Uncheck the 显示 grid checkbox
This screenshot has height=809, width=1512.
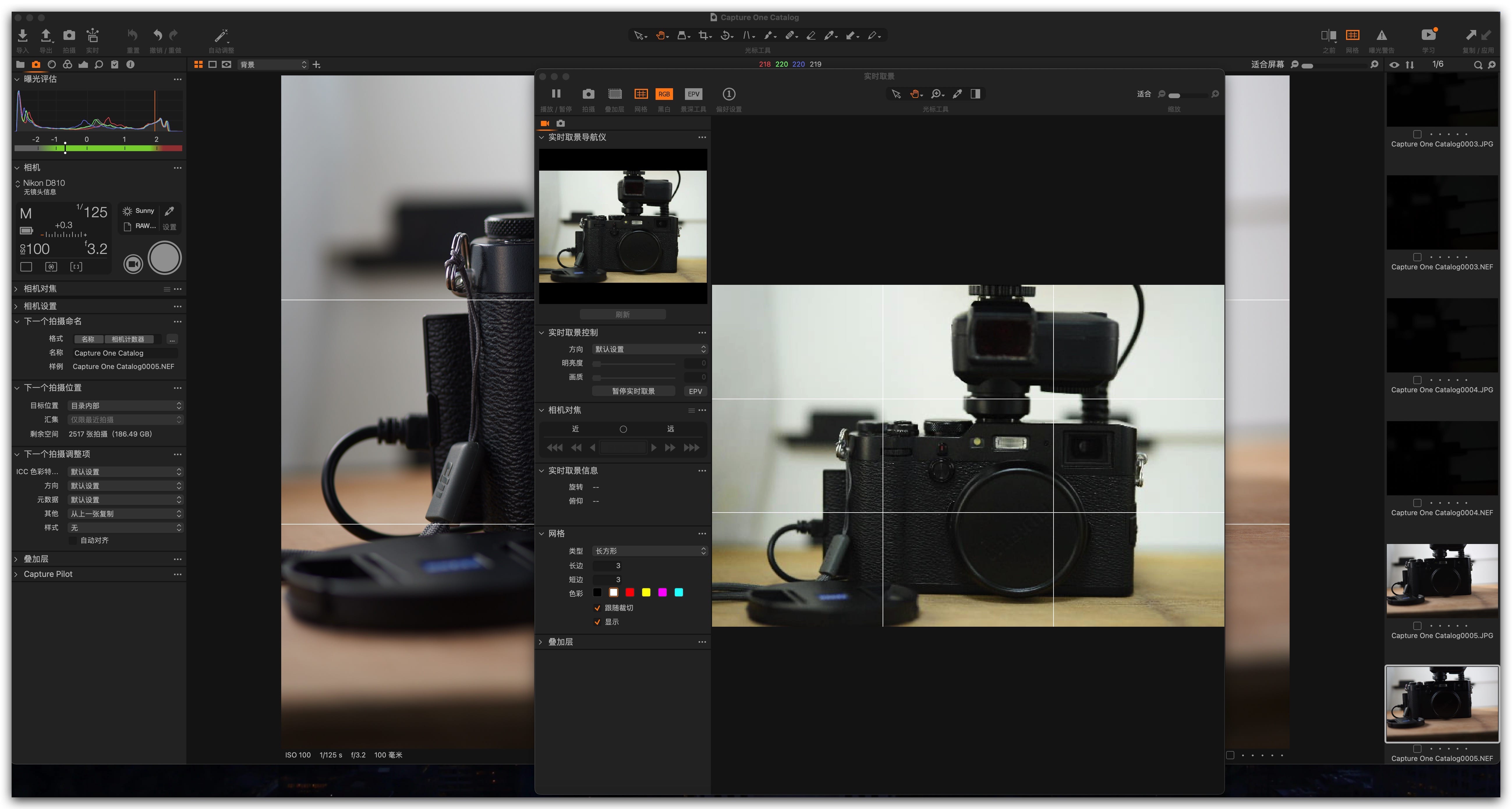[x=598, y=622]
